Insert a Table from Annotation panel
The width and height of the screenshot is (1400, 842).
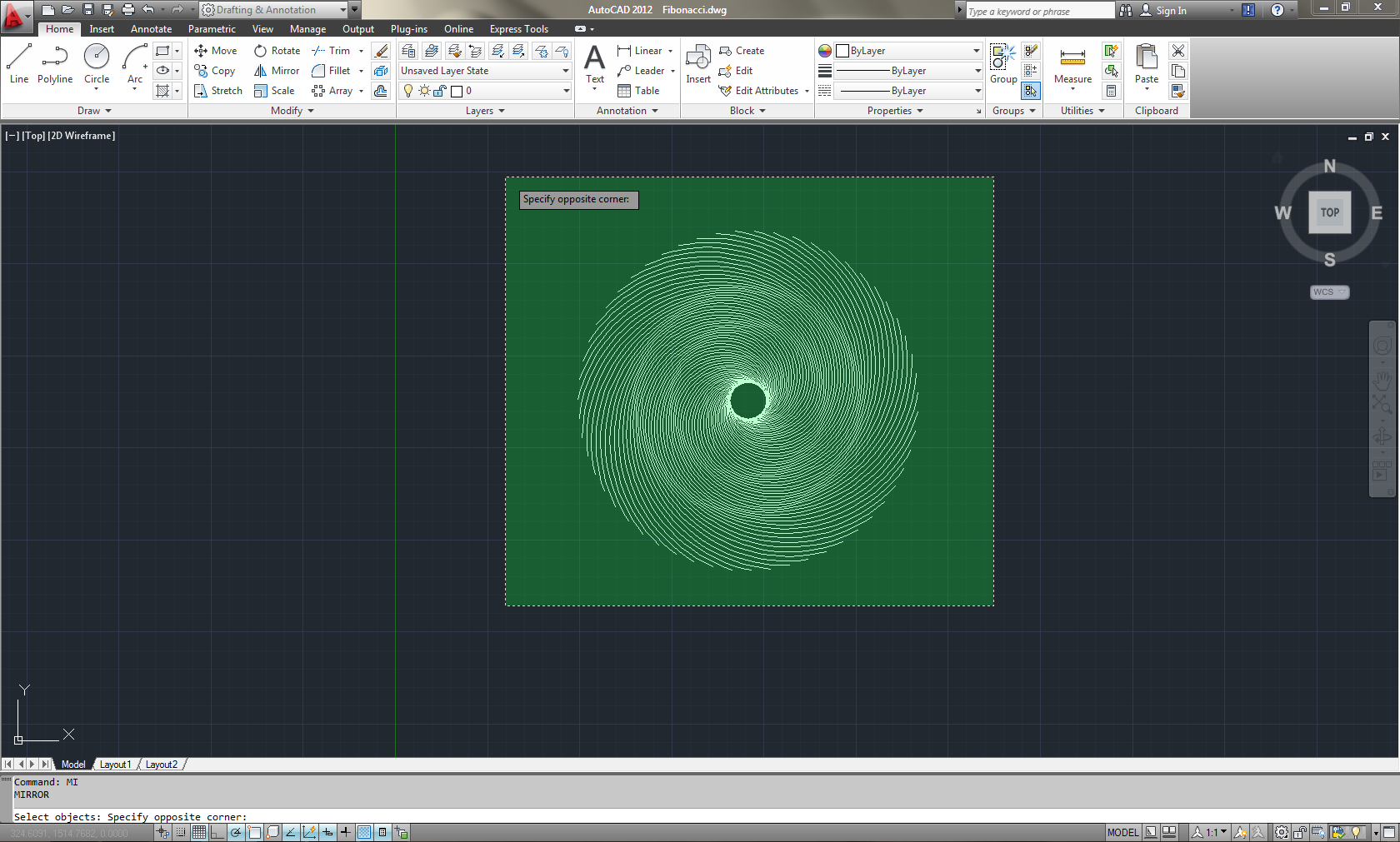(638, 91)
